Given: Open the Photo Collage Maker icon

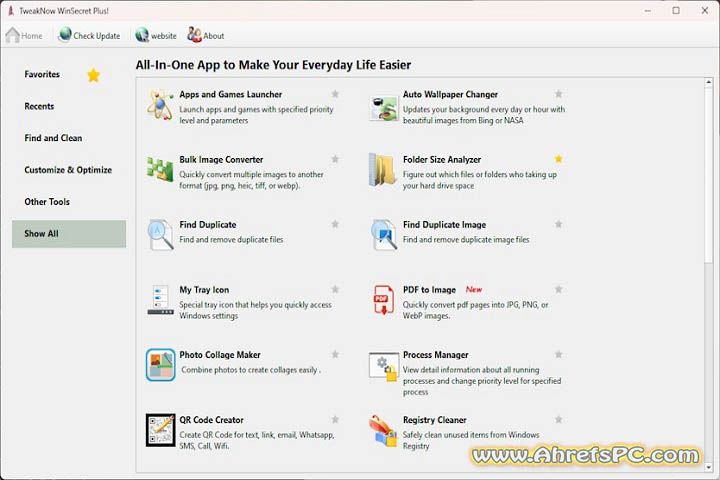Looking at the screenshot, I should point(160,365).
